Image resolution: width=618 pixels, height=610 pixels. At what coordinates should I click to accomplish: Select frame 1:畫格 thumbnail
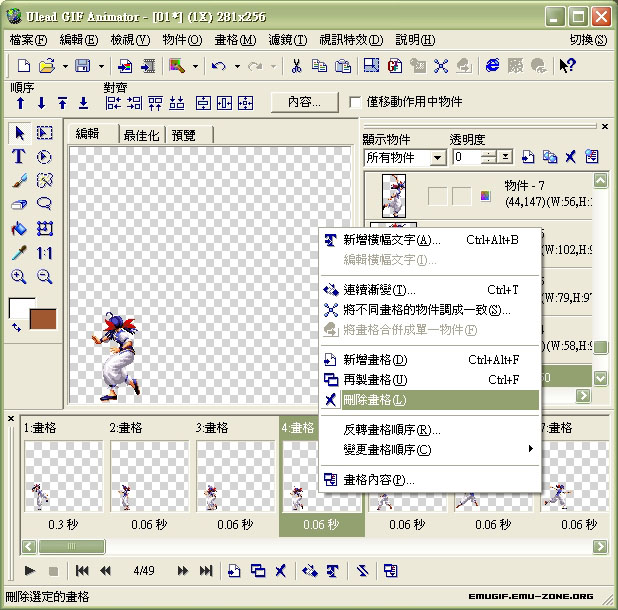tap(63, 476)
